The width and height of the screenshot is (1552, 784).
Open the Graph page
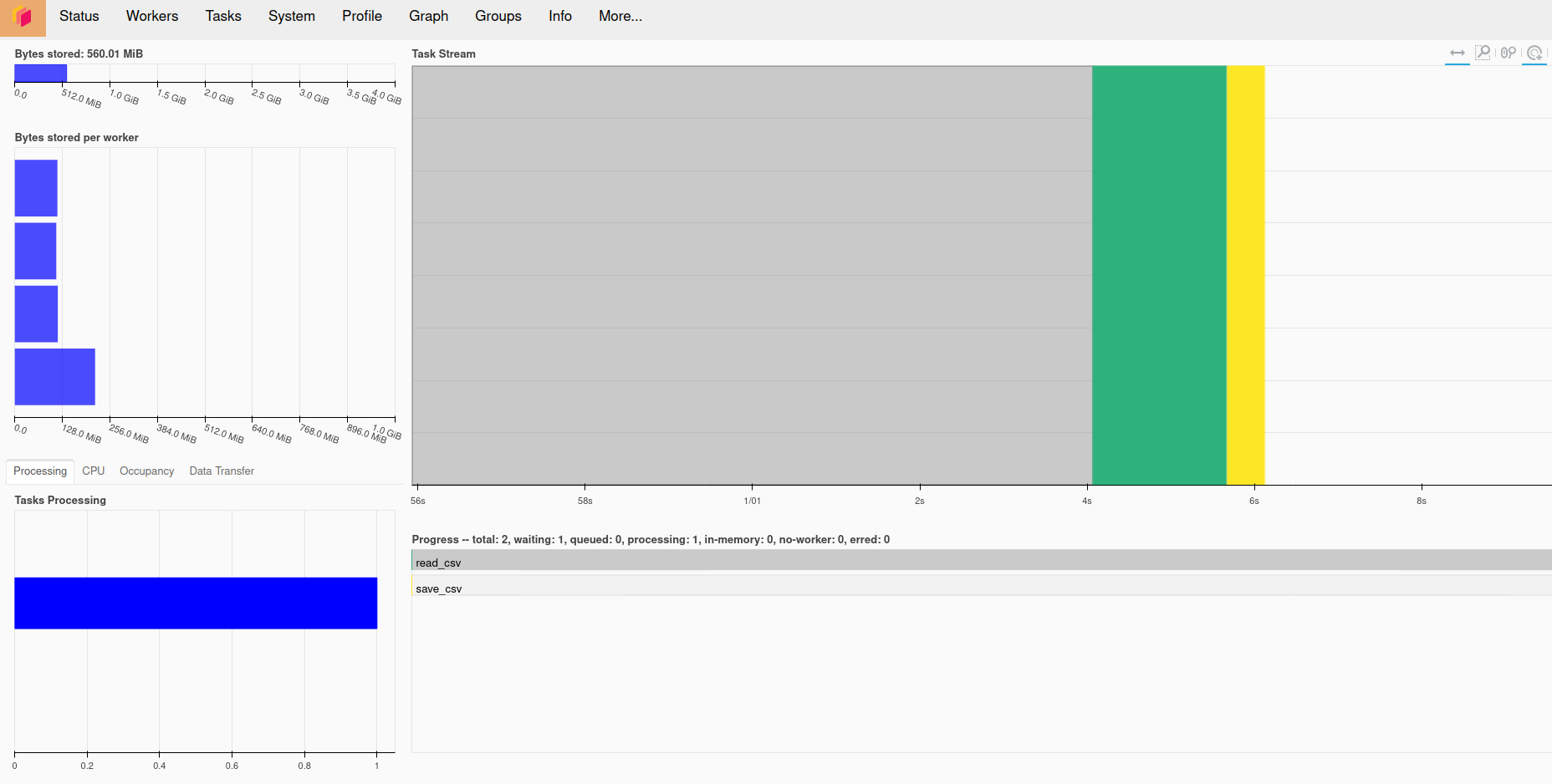tap(428, 17)
